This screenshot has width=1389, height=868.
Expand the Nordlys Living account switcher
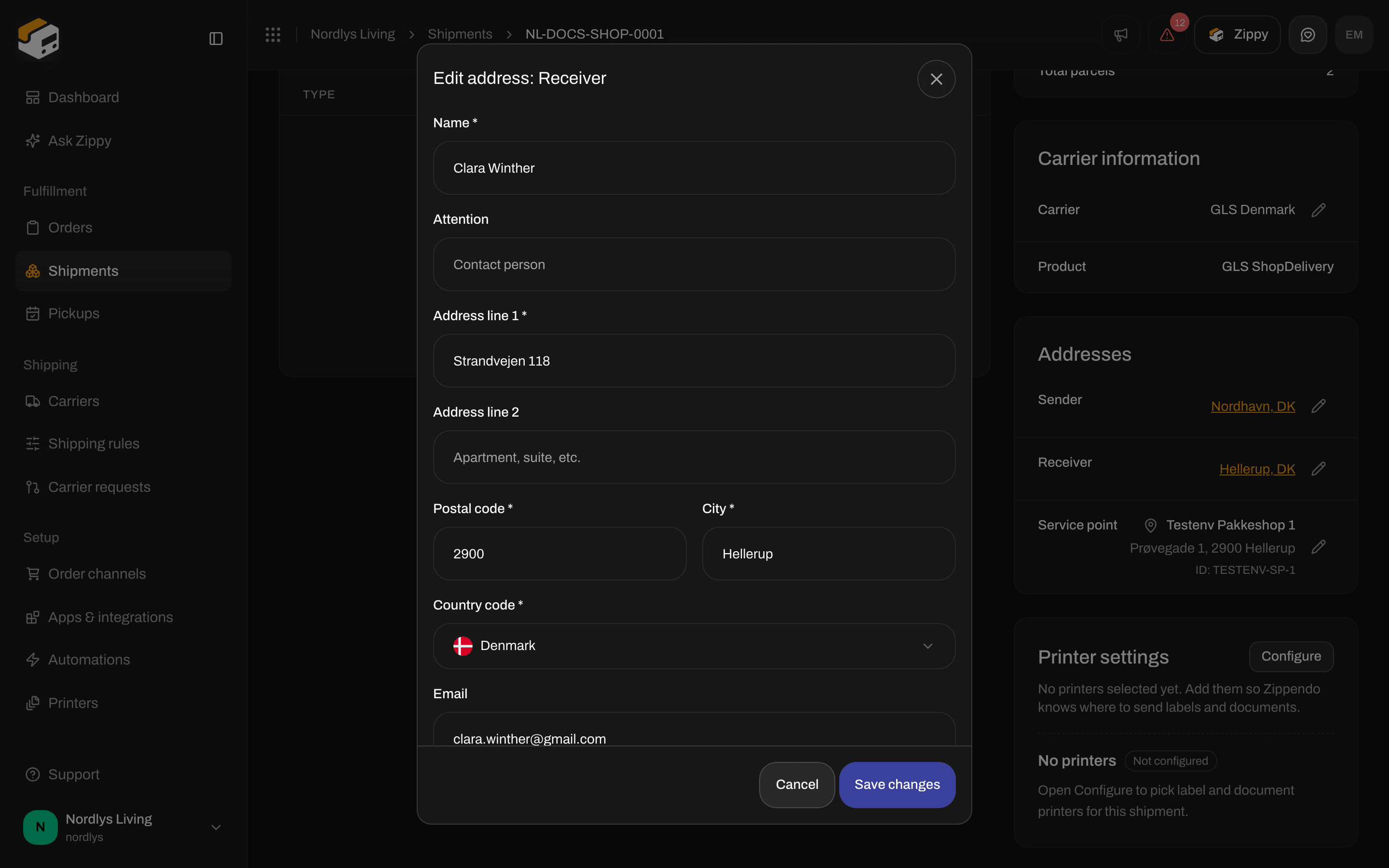[123, 827]
